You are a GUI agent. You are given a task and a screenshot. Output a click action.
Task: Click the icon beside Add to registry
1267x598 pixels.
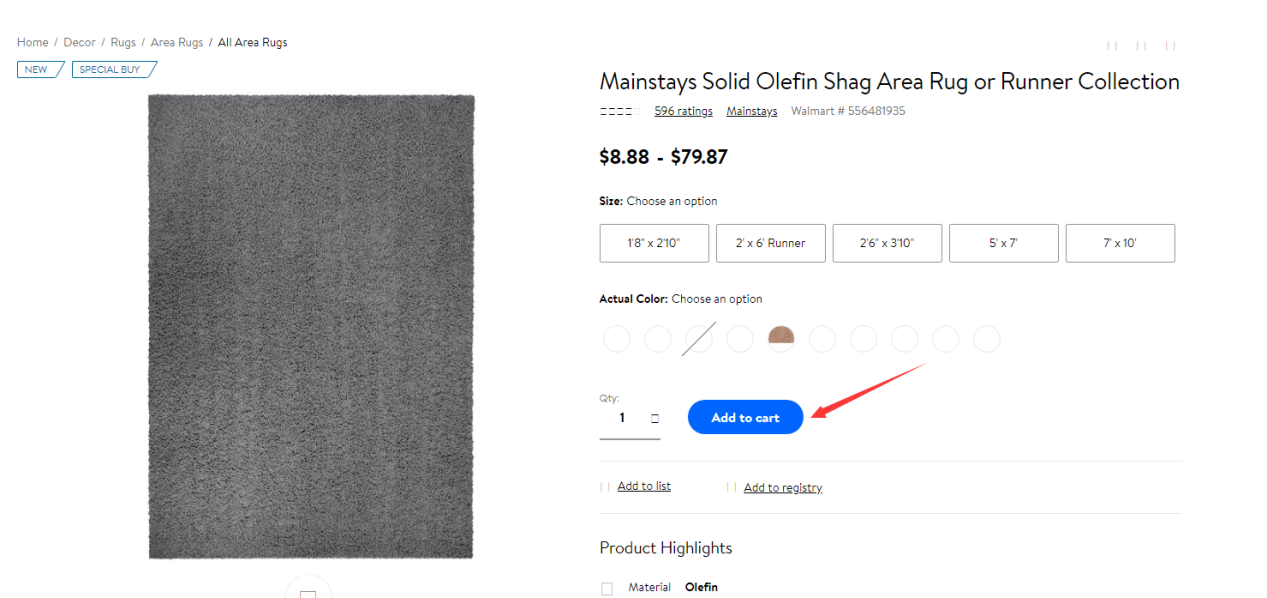[732, 488]
